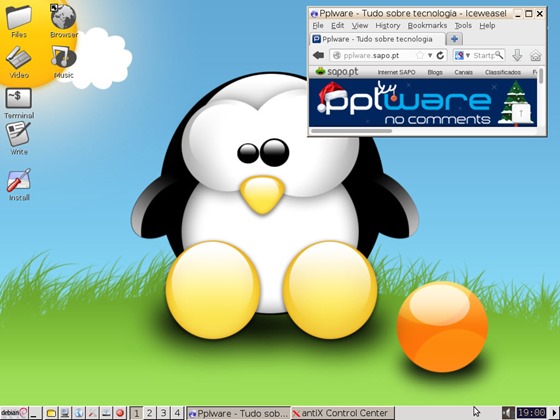
Task: Open a new tab with plus button
Action: pyautogui.click(x=454, y=39)
